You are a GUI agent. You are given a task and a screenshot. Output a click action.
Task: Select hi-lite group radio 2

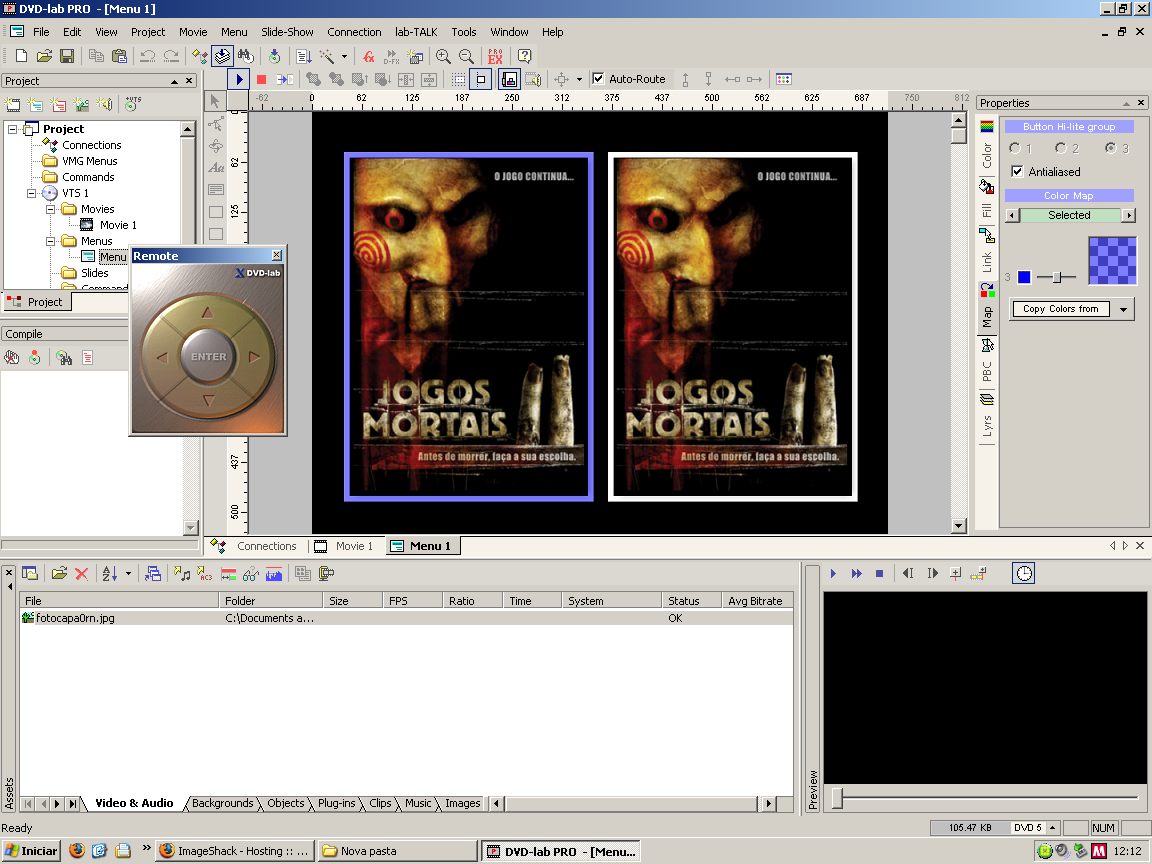tap(1060, 148)
